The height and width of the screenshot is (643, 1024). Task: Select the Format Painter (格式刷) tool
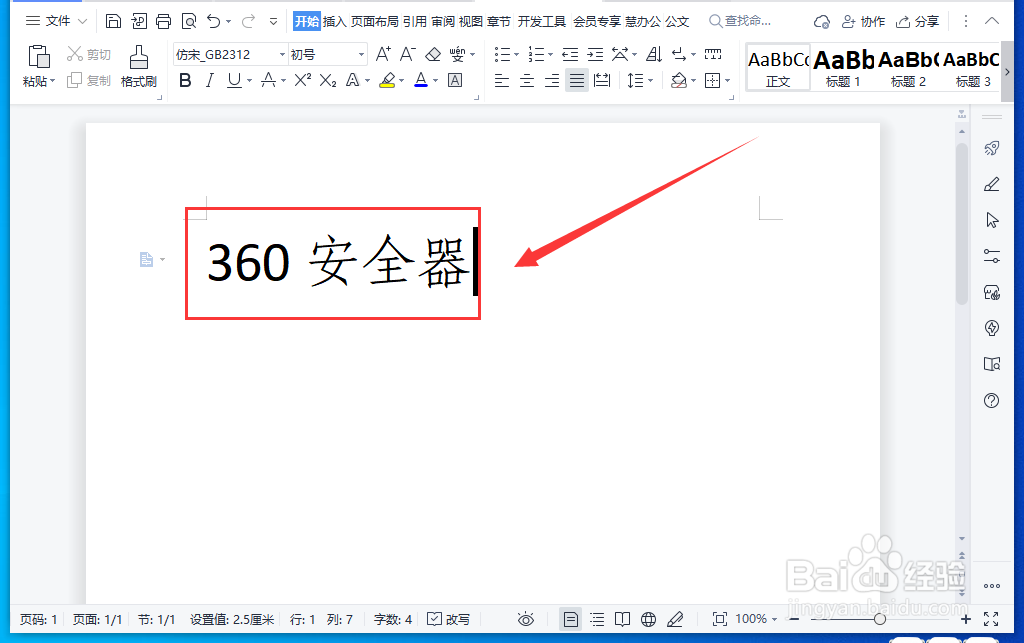[x=138, y=65]
